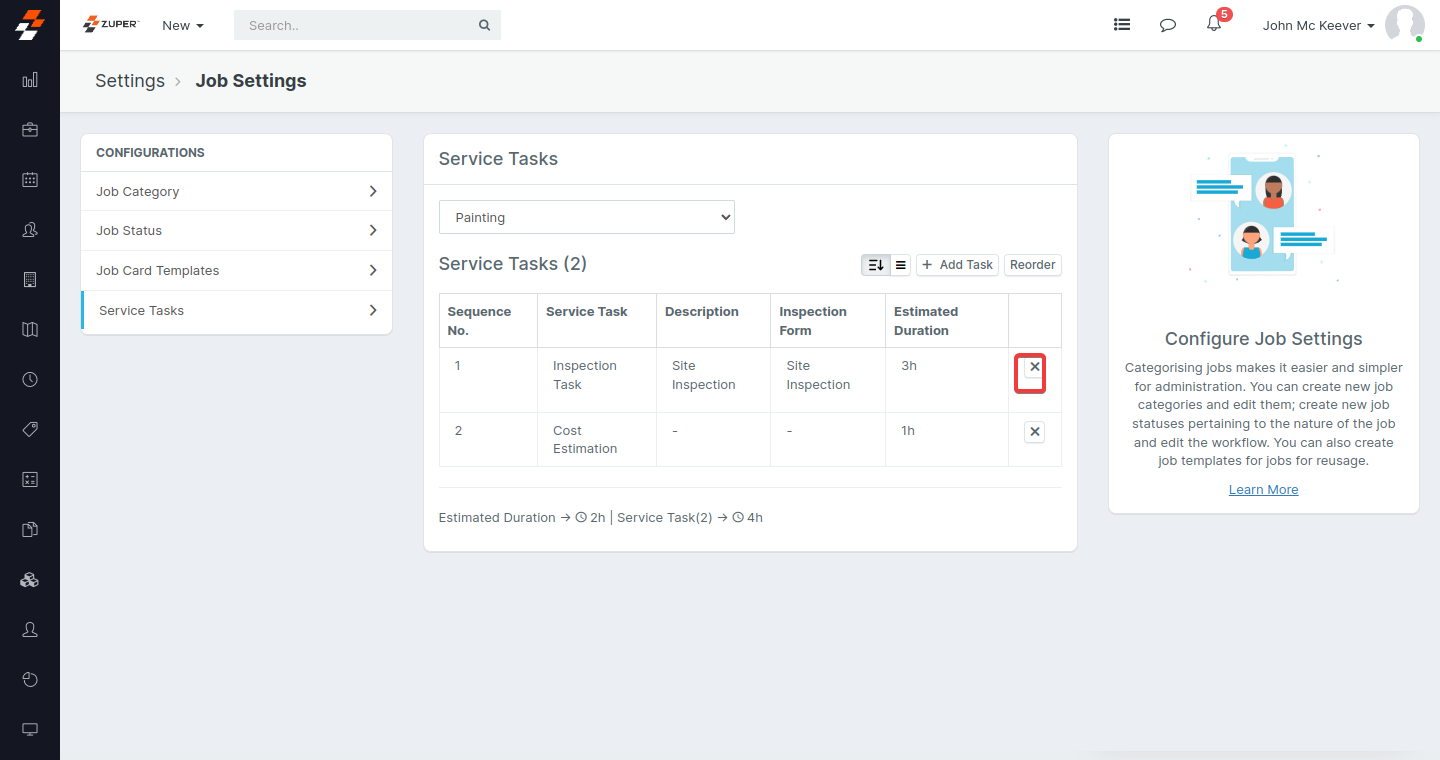Follow the Learn More link
The image size is (1440, 760).
click(x=1263, y=490)
